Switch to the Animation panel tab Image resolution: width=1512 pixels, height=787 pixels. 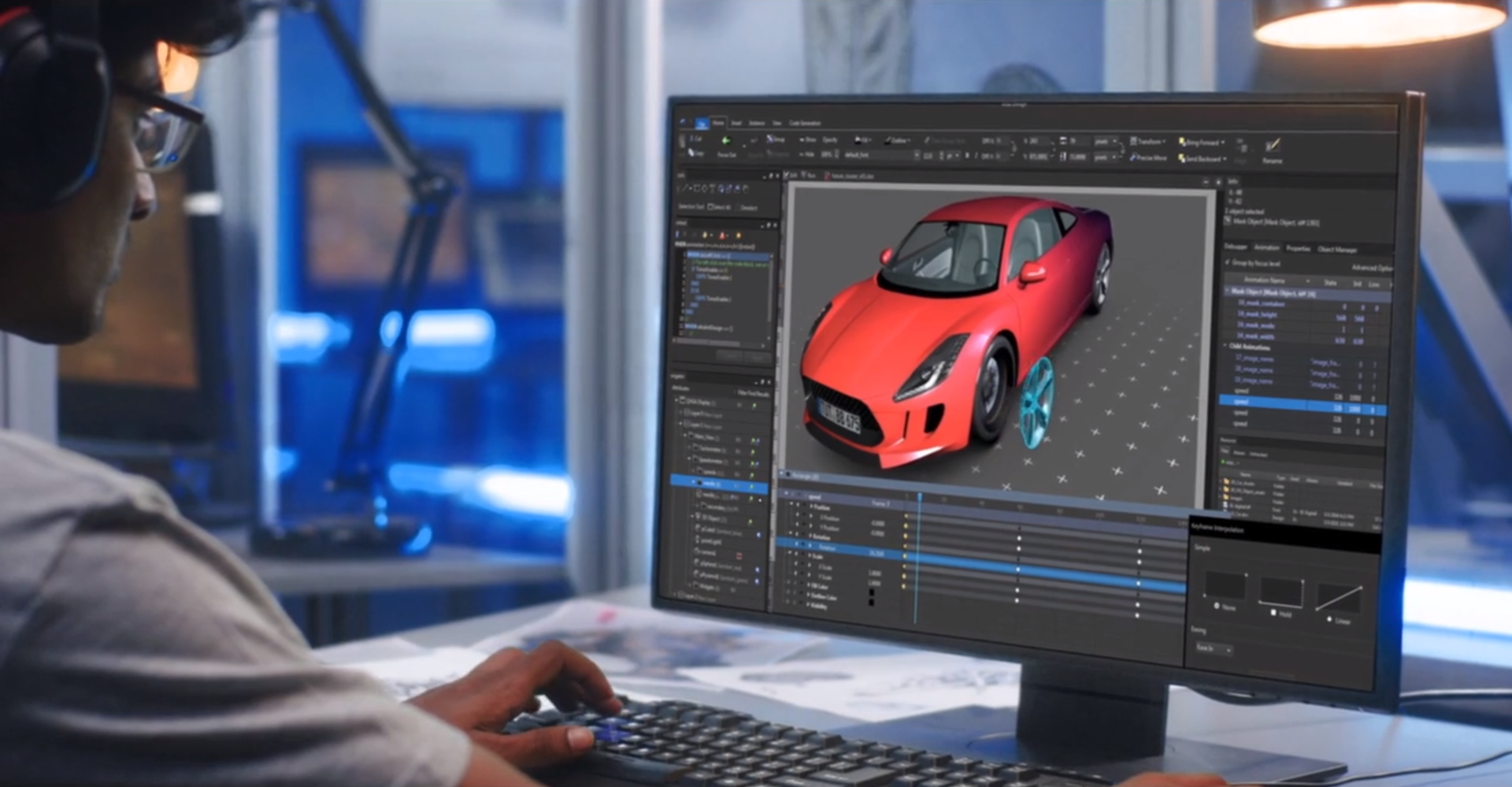click(1267, 247)
